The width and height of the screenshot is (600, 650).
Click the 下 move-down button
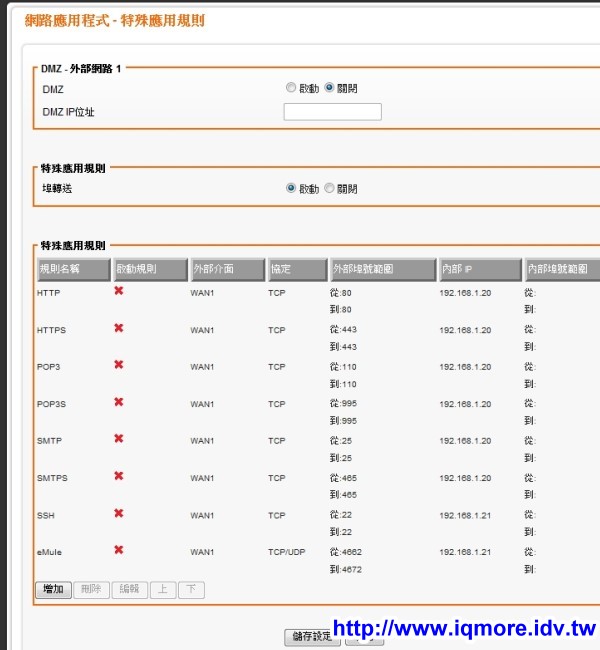pos(191,589)
